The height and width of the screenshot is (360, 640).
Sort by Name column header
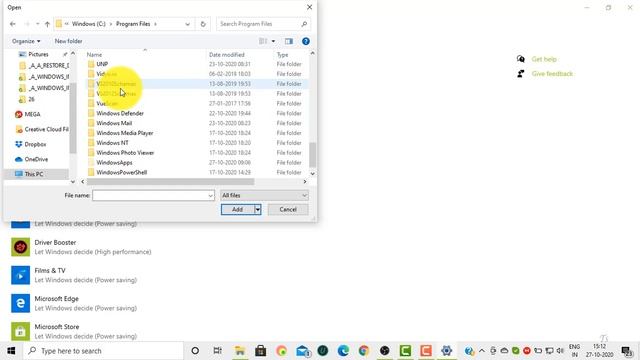(x=94, y=55)
